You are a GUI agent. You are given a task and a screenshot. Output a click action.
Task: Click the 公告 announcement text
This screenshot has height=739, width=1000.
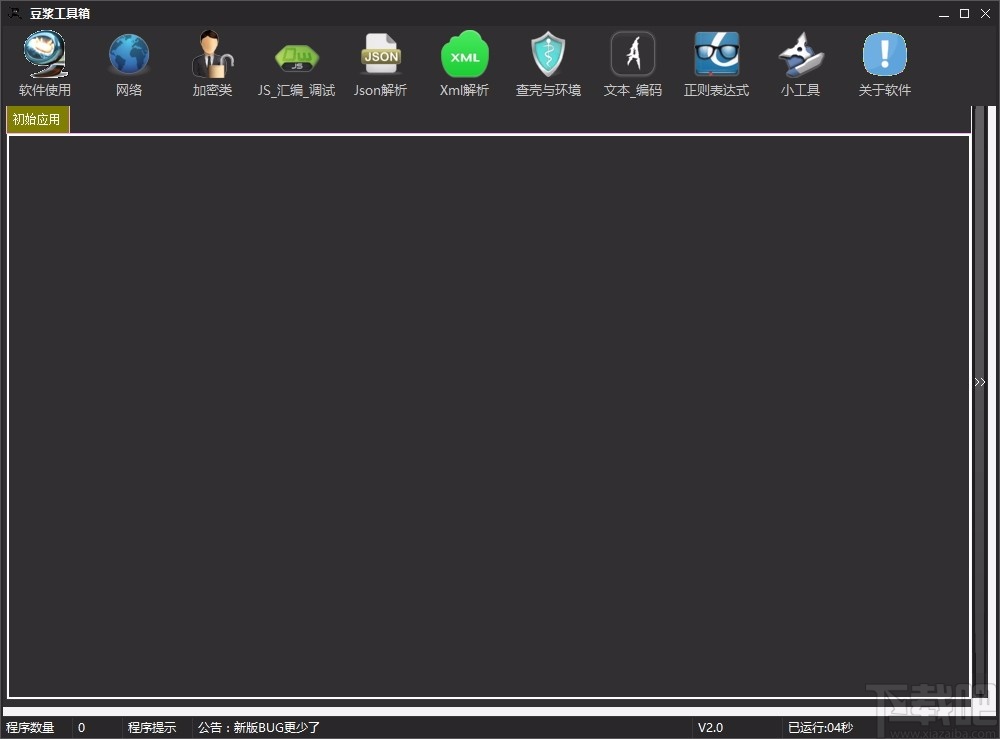coord(259,728)
